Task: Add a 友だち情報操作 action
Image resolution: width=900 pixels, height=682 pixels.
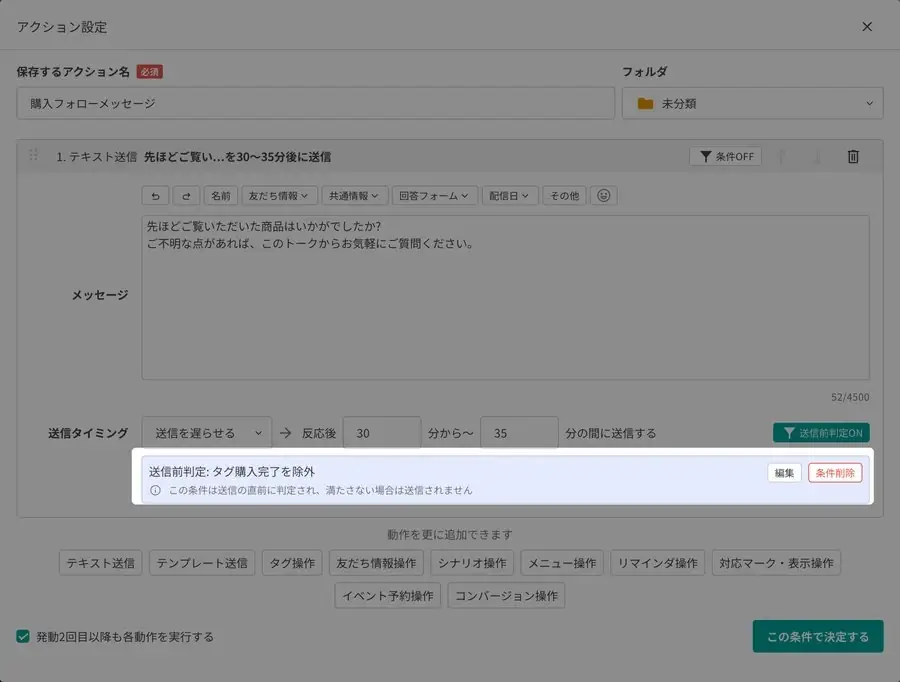Action: [x=376, y=563]
